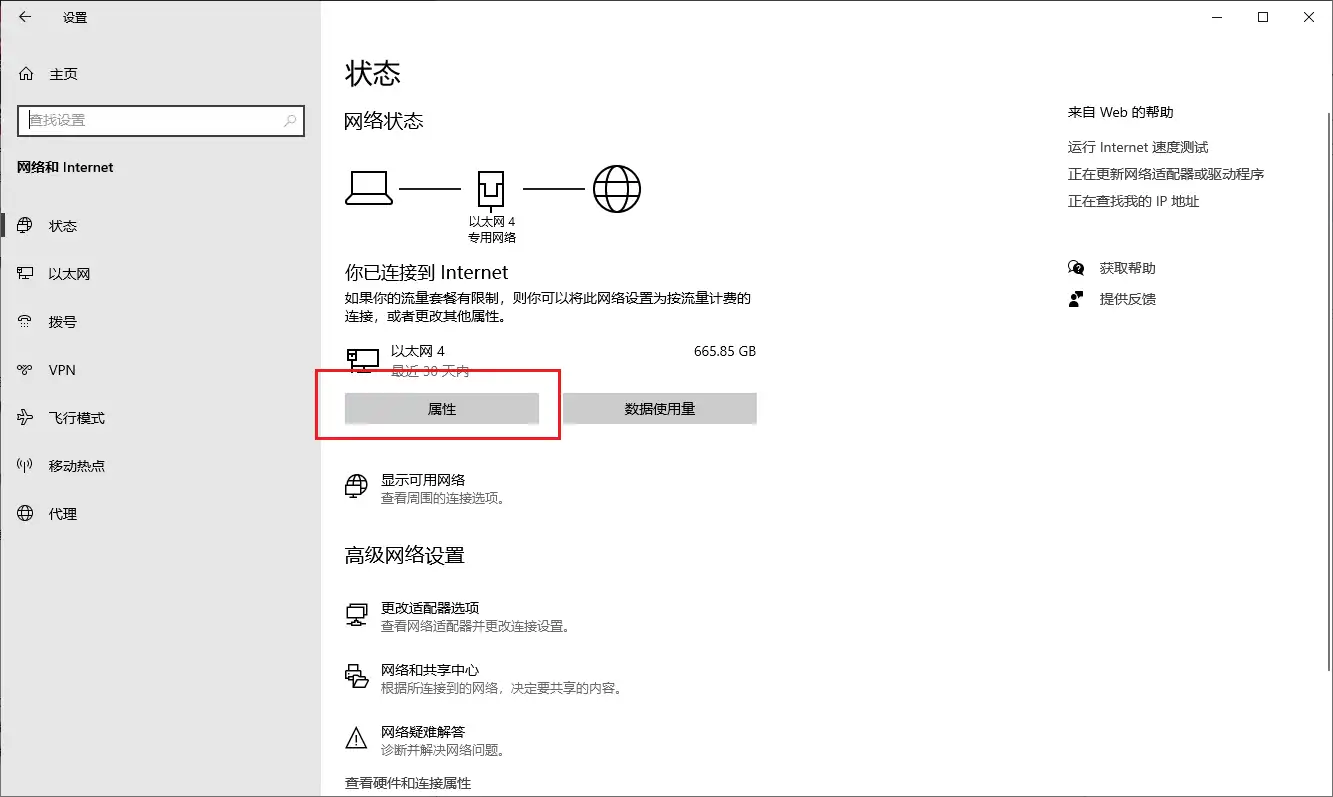The image size is (1333, 797).
Task: Click 正在更新网络适配器或驱动程序 help link
Action: point(1166,174)
